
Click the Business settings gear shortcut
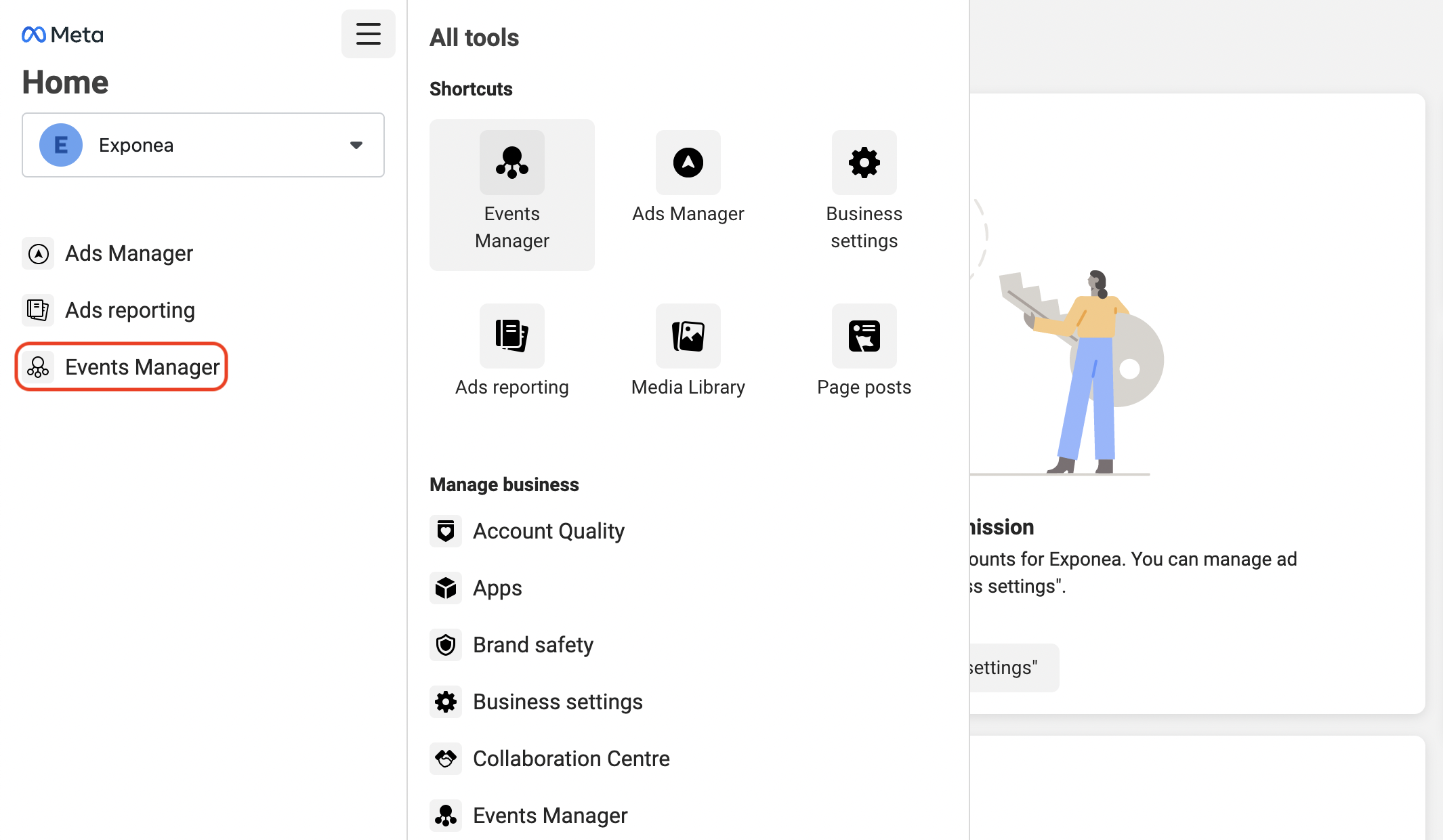(x=864, y=164)
